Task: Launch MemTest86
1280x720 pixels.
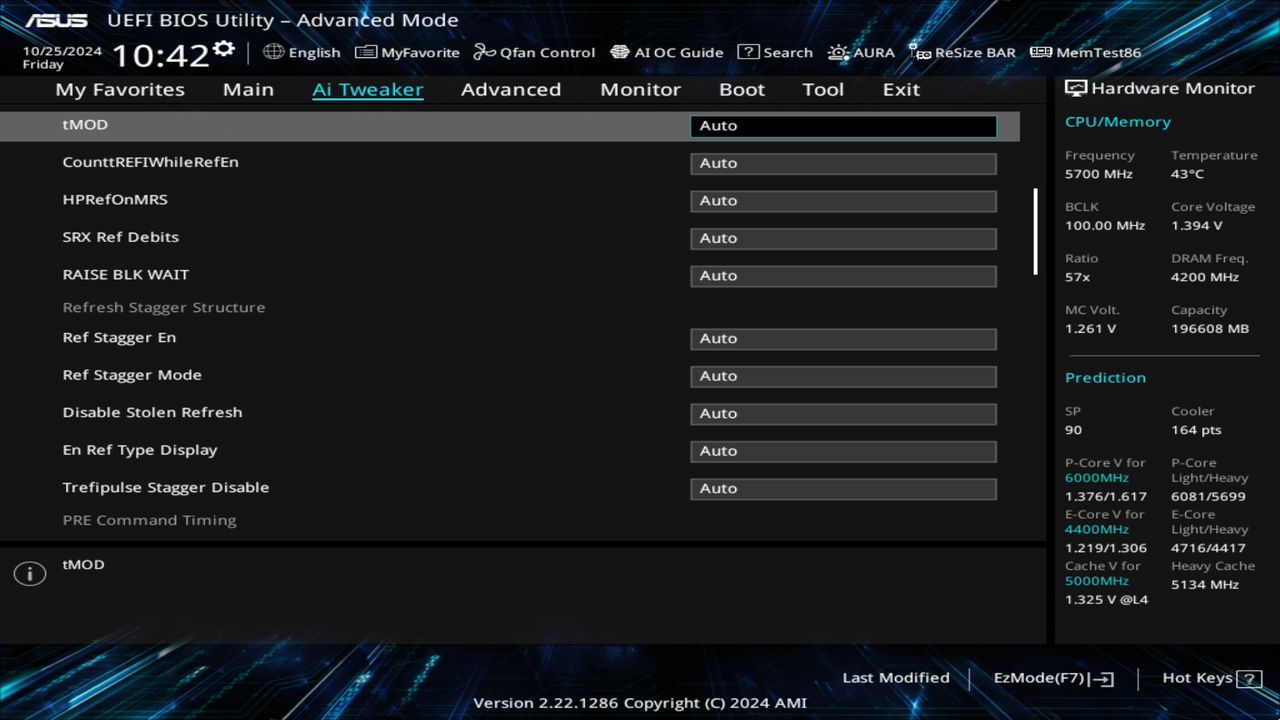Action: click(x=1084, y=52)
